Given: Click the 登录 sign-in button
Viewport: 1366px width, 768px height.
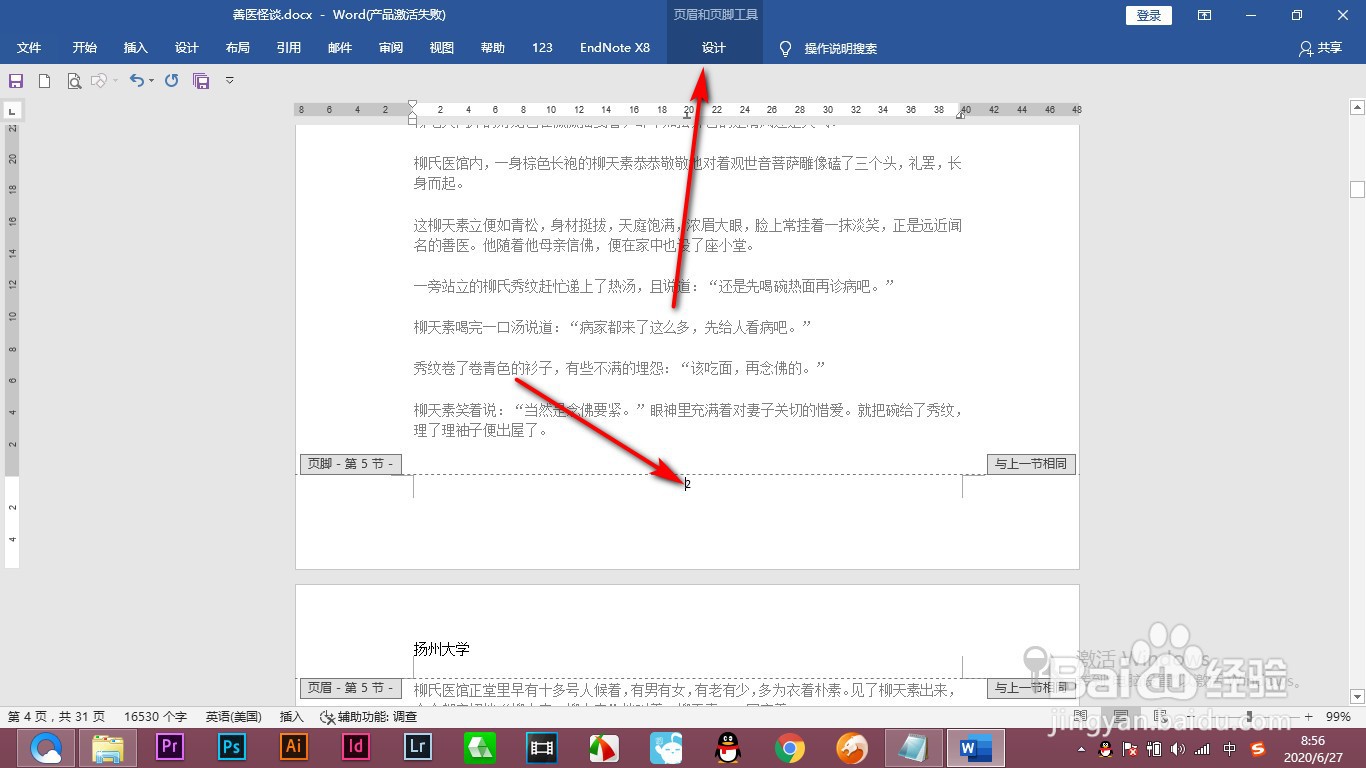Looking at the screenshot, I should pos(1149,15).
